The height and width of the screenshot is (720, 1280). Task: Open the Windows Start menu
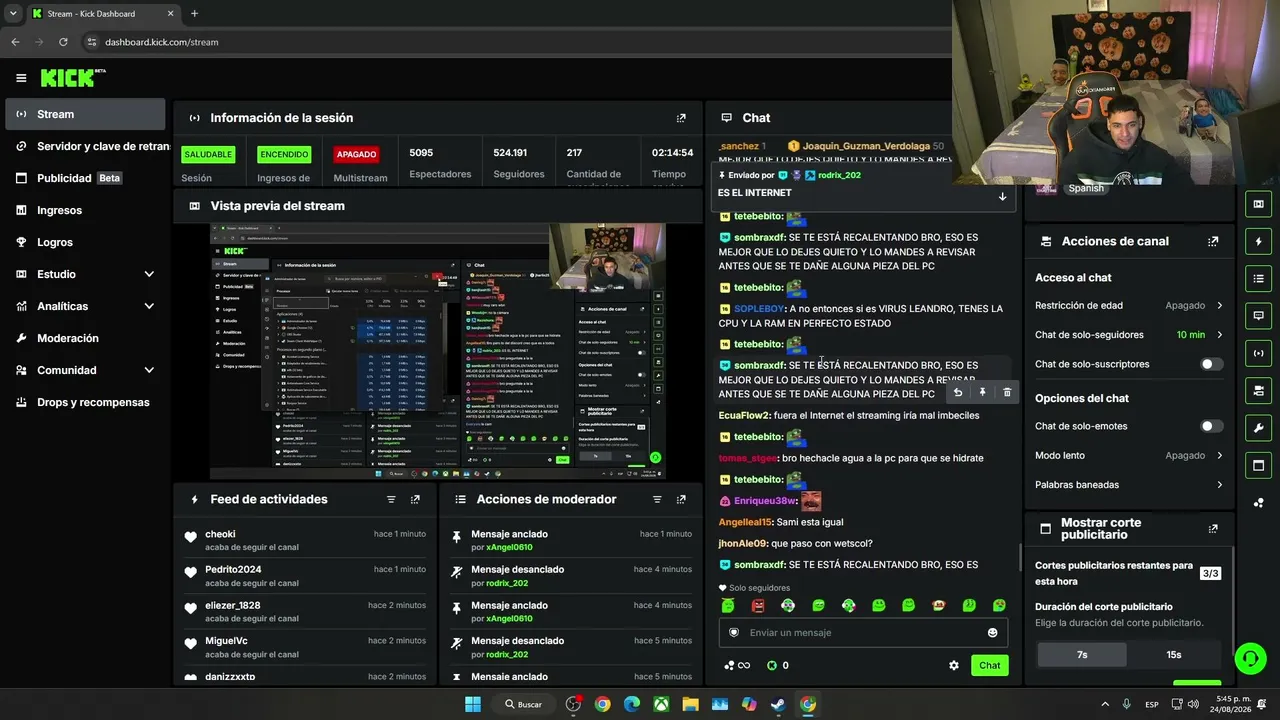[x=473, y=704]
